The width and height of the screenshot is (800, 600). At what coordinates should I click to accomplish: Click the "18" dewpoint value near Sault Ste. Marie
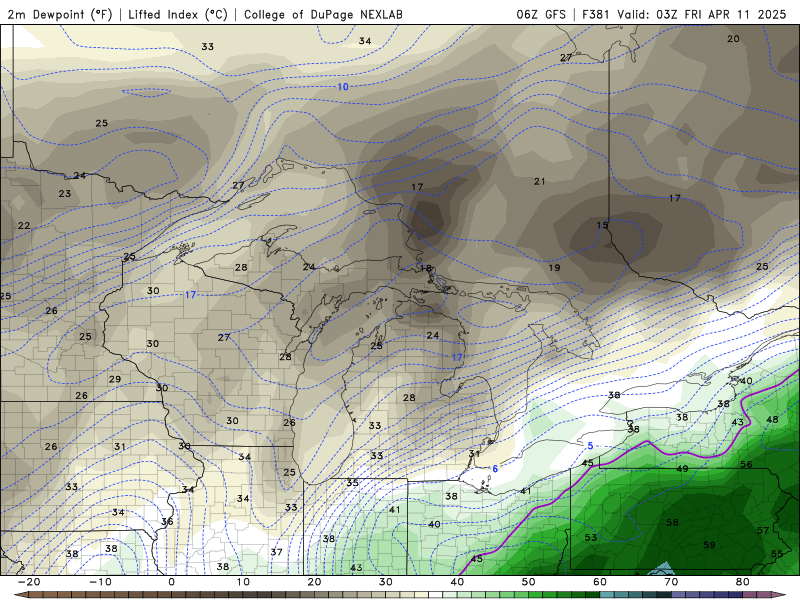[x=426, y=268]
